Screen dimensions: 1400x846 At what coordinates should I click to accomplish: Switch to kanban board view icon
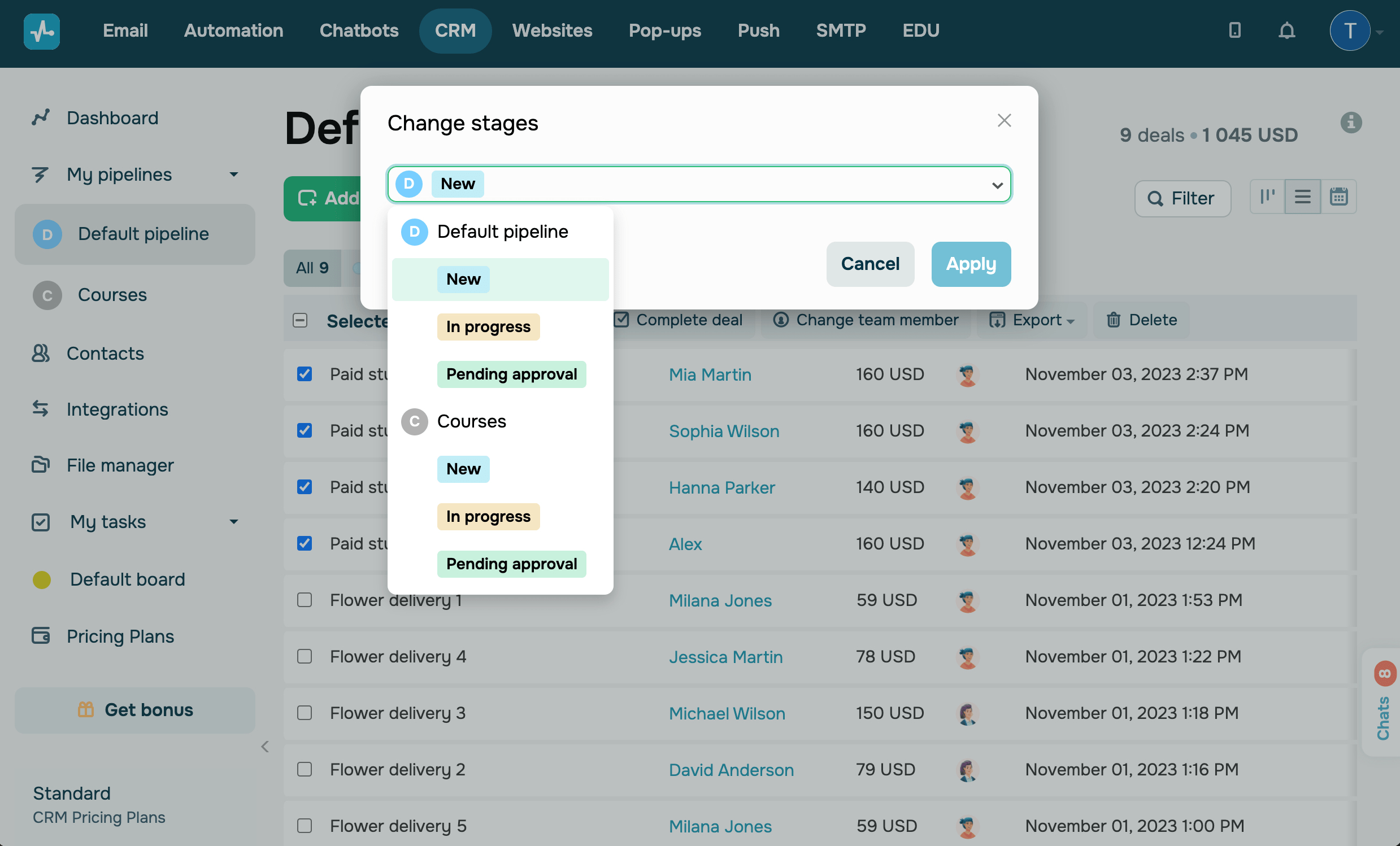tap(1267, 197)
